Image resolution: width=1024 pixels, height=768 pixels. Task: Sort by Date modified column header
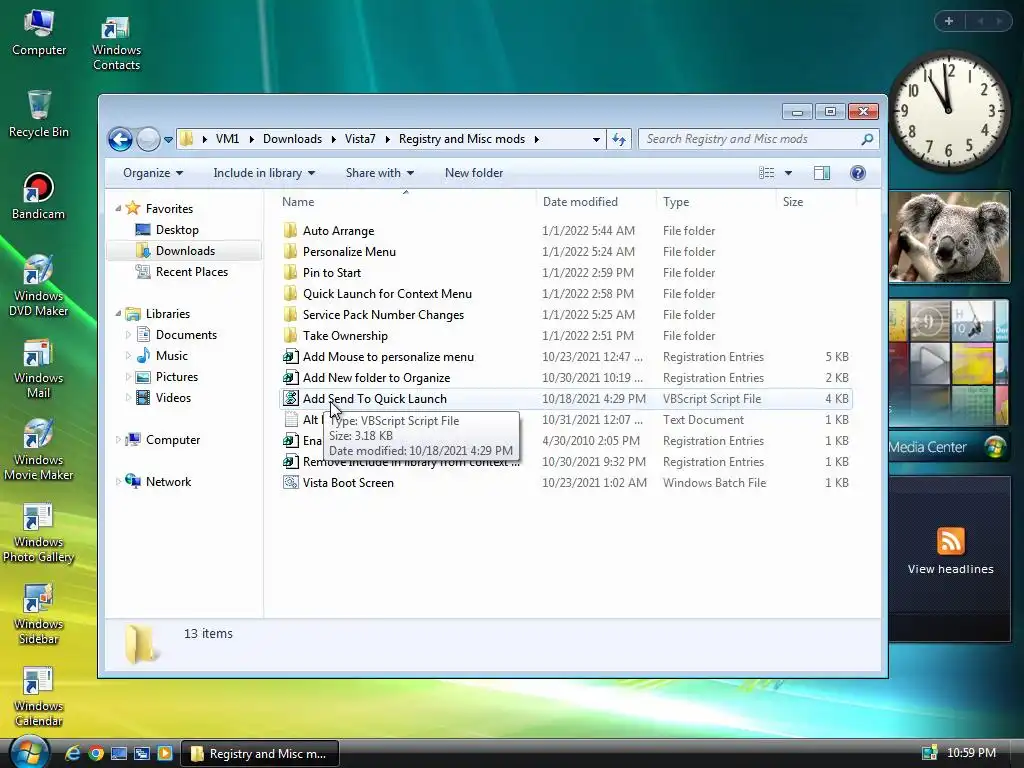(596, 202)
